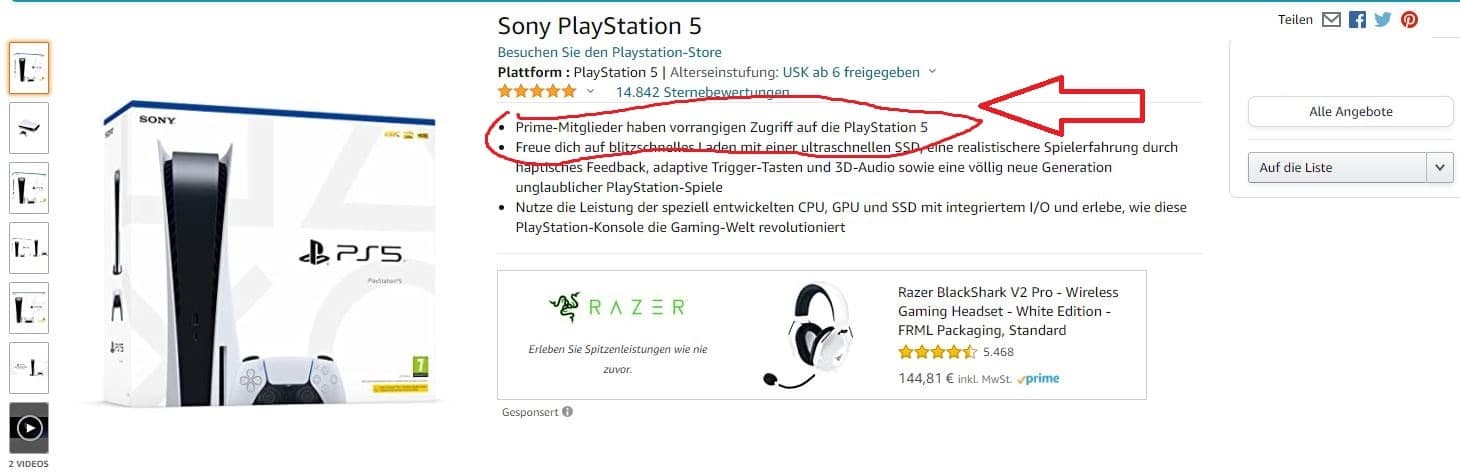1460x476 pixels.
Task: Expand the USK age rating chevron
Action: click(932, 72)
